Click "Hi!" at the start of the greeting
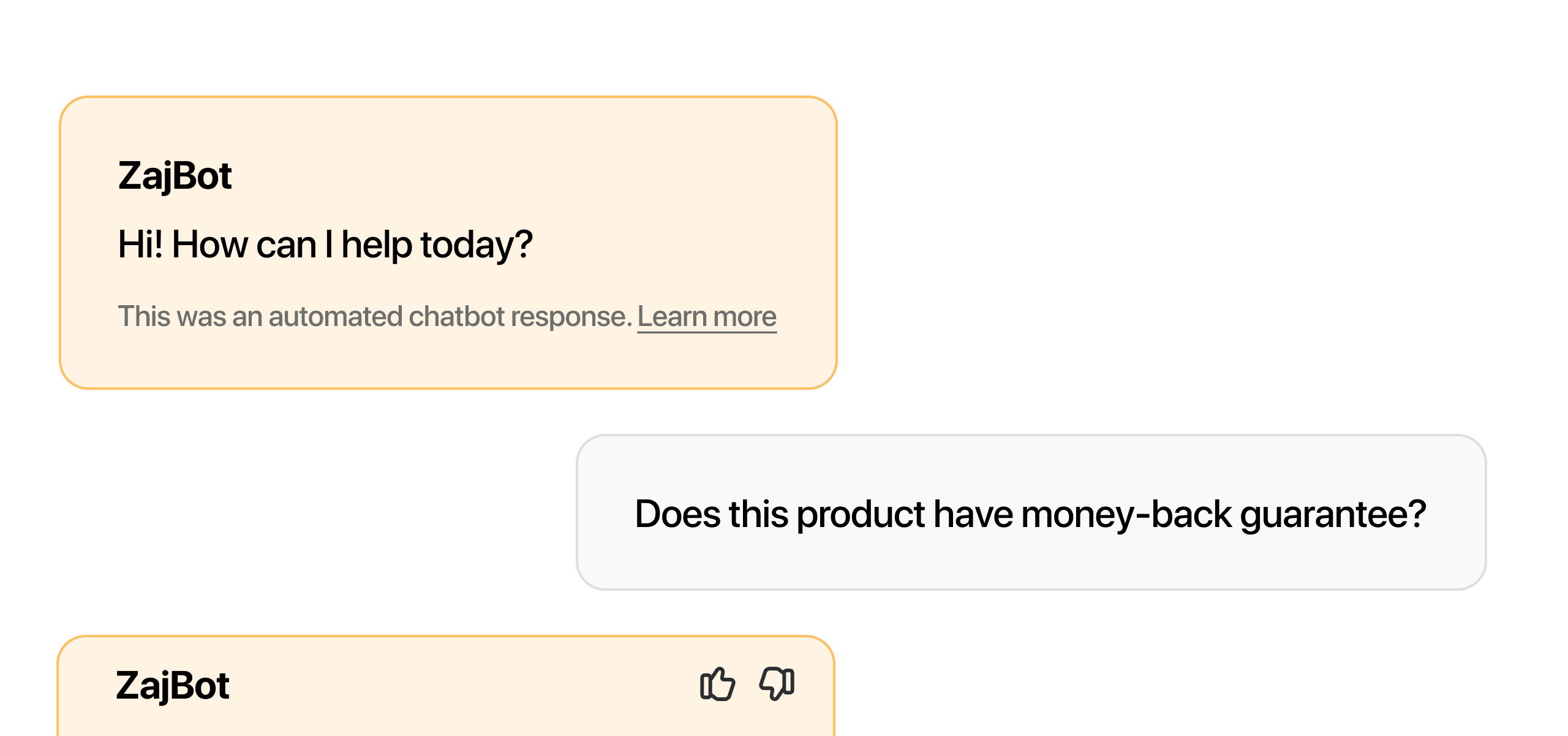Image resolution: width=1568 pixels, height=736 pixels. 140,244
